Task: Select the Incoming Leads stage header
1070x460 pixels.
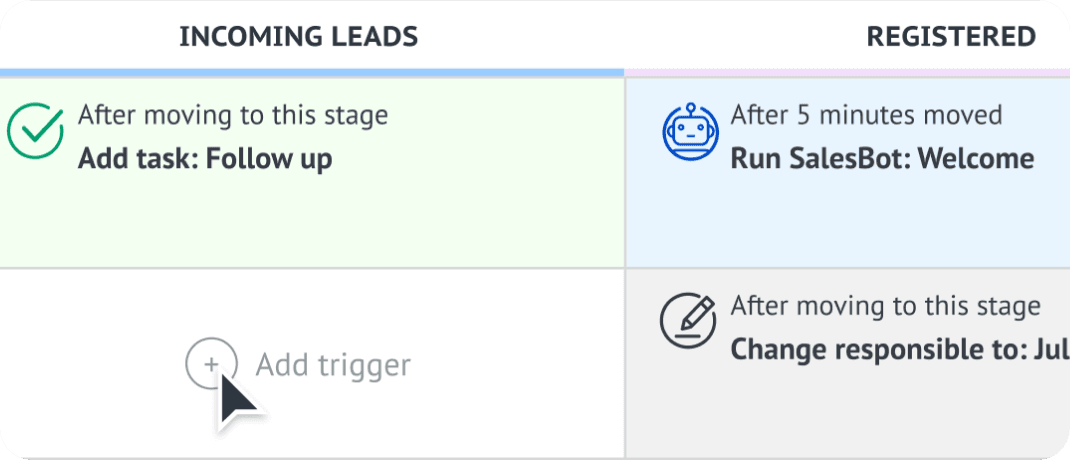Action: pos(298,37)
